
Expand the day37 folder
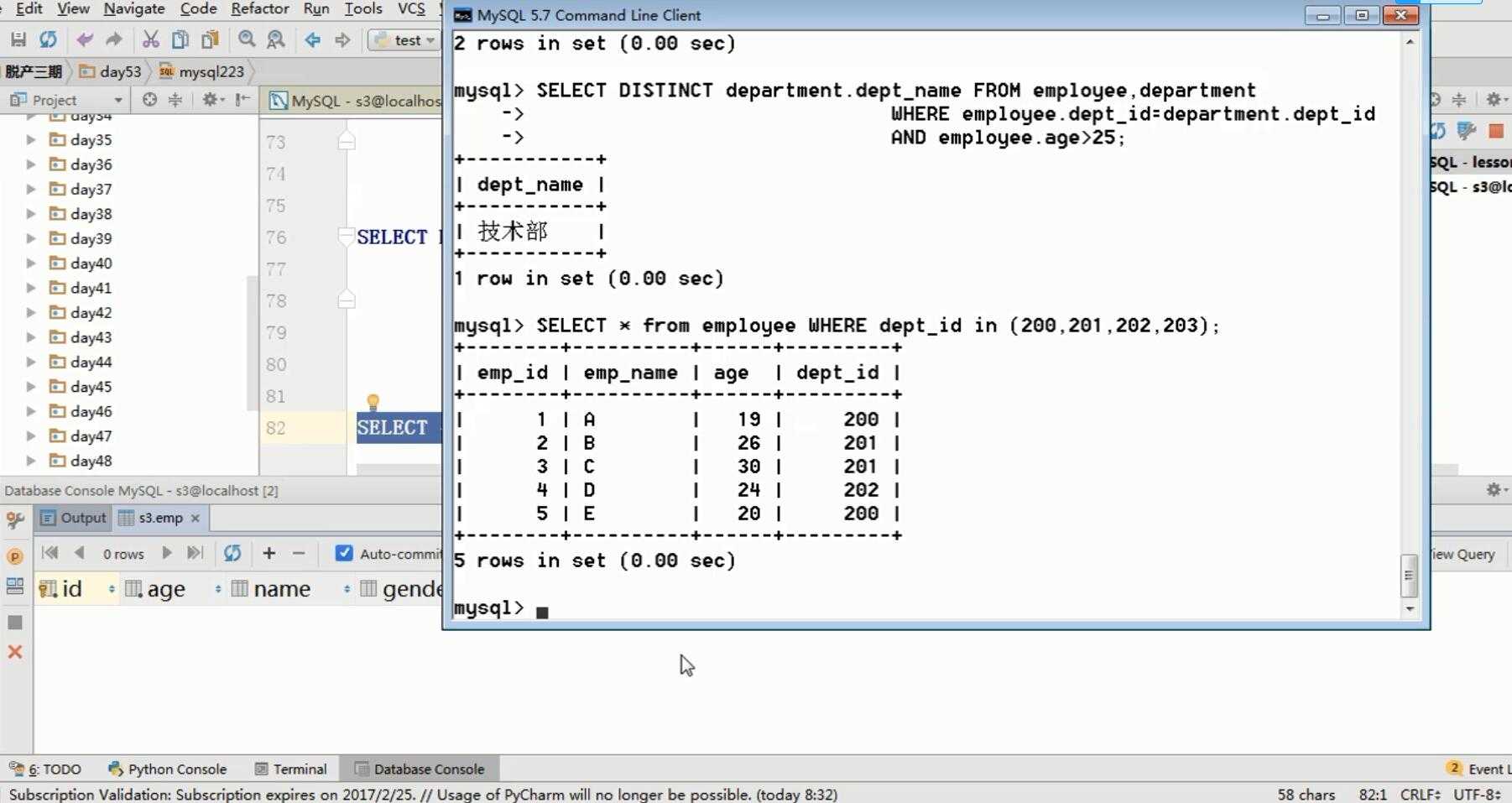tap(31, 189)
